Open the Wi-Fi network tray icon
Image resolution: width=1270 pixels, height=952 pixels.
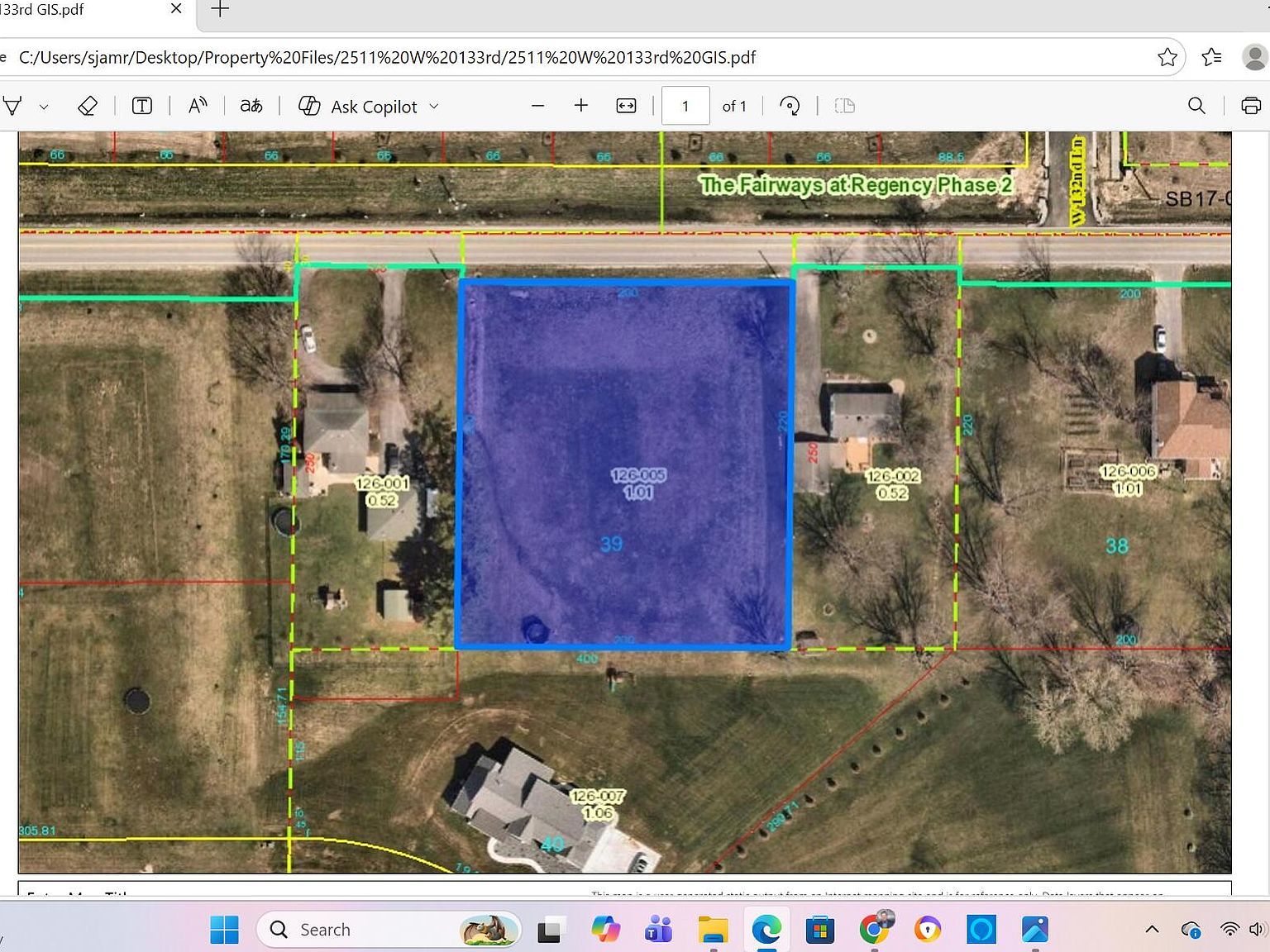point(1230,930)
